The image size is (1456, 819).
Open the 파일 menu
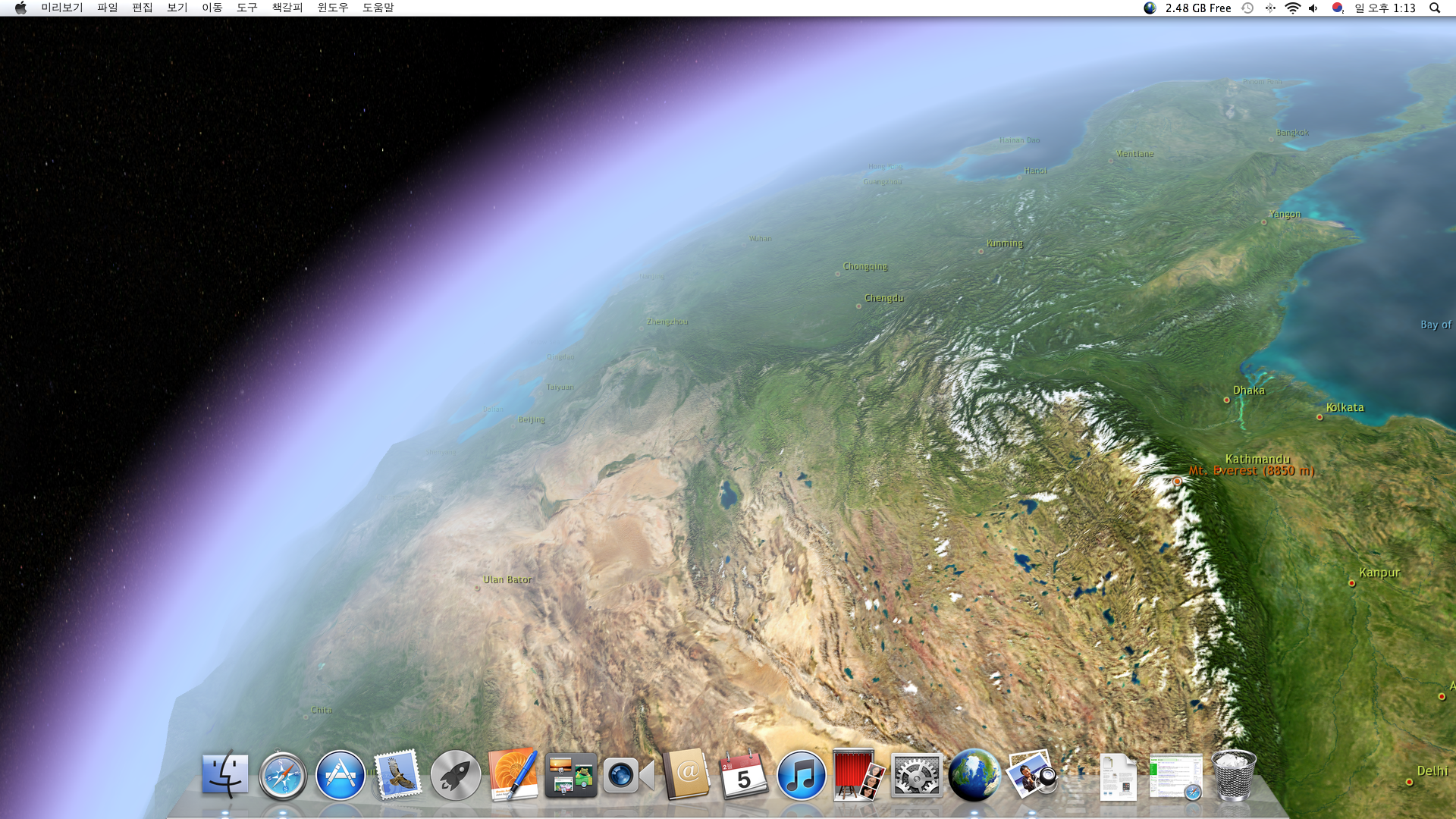[108, 8]
